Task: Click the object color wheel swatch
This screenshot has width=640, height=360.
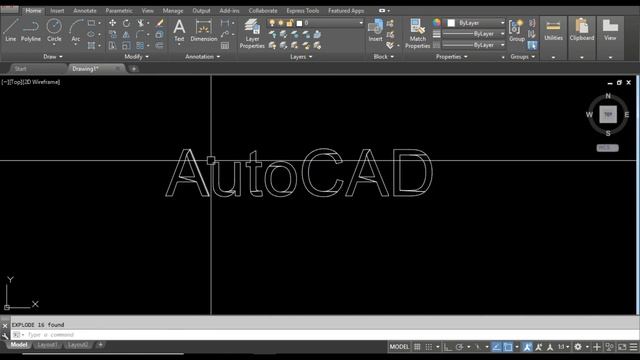Action: [437, 23]
